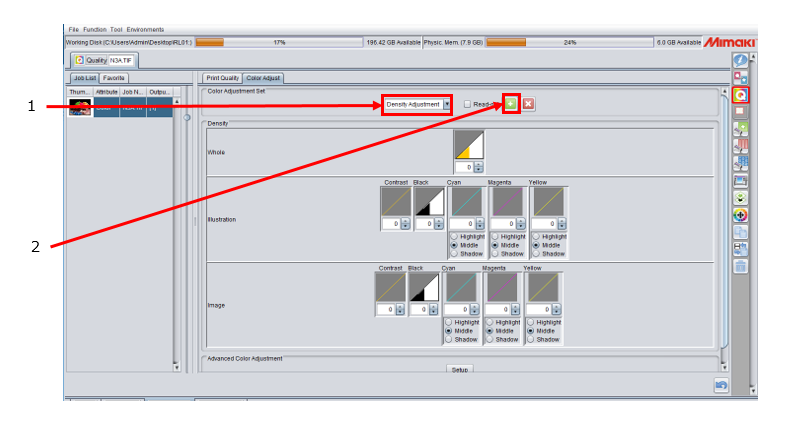Click the Illustration Black curve swatch
This screenshot has height=424, width=795.
429,202
